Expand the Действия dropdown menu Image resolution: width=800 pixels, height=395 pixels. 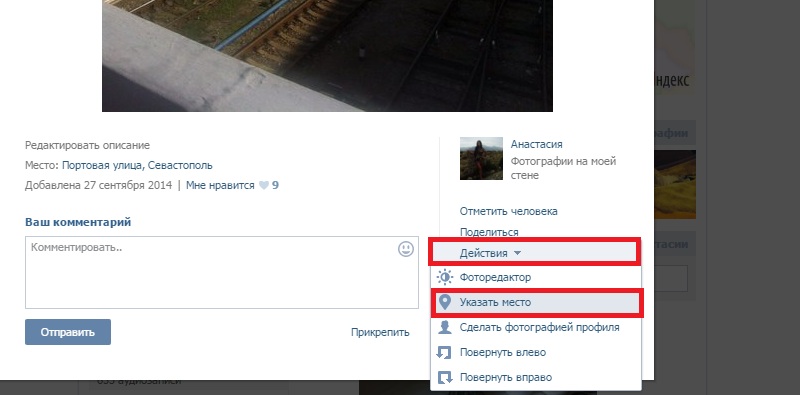[534, 253]
